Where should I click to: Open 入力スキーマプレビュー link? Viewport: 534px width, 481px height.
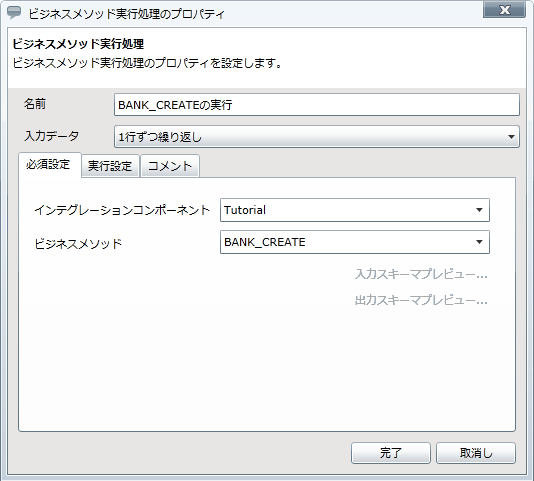point(421,274)
